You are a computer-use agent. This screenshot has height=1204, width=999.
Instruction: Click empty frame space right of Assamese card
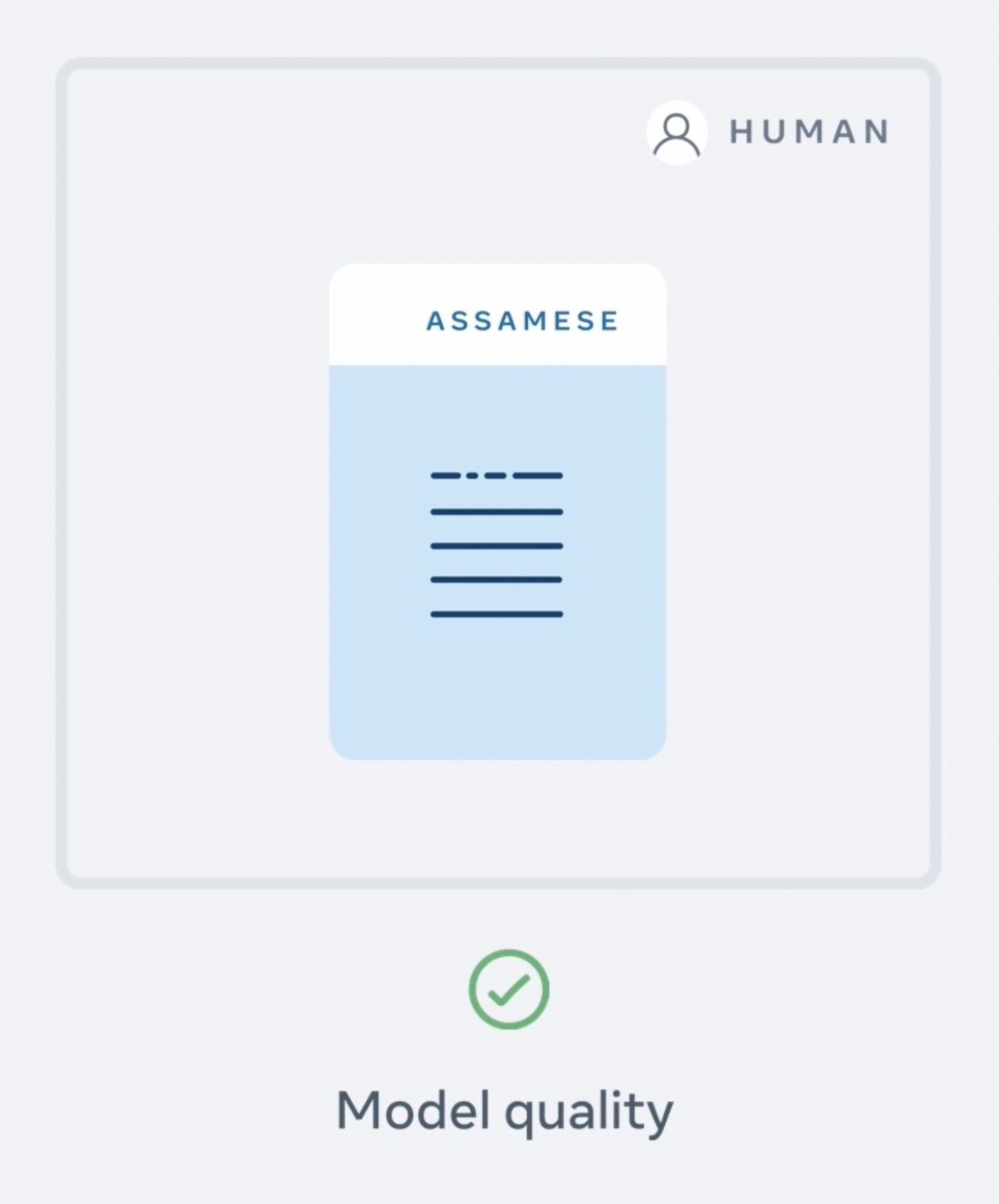800,510
